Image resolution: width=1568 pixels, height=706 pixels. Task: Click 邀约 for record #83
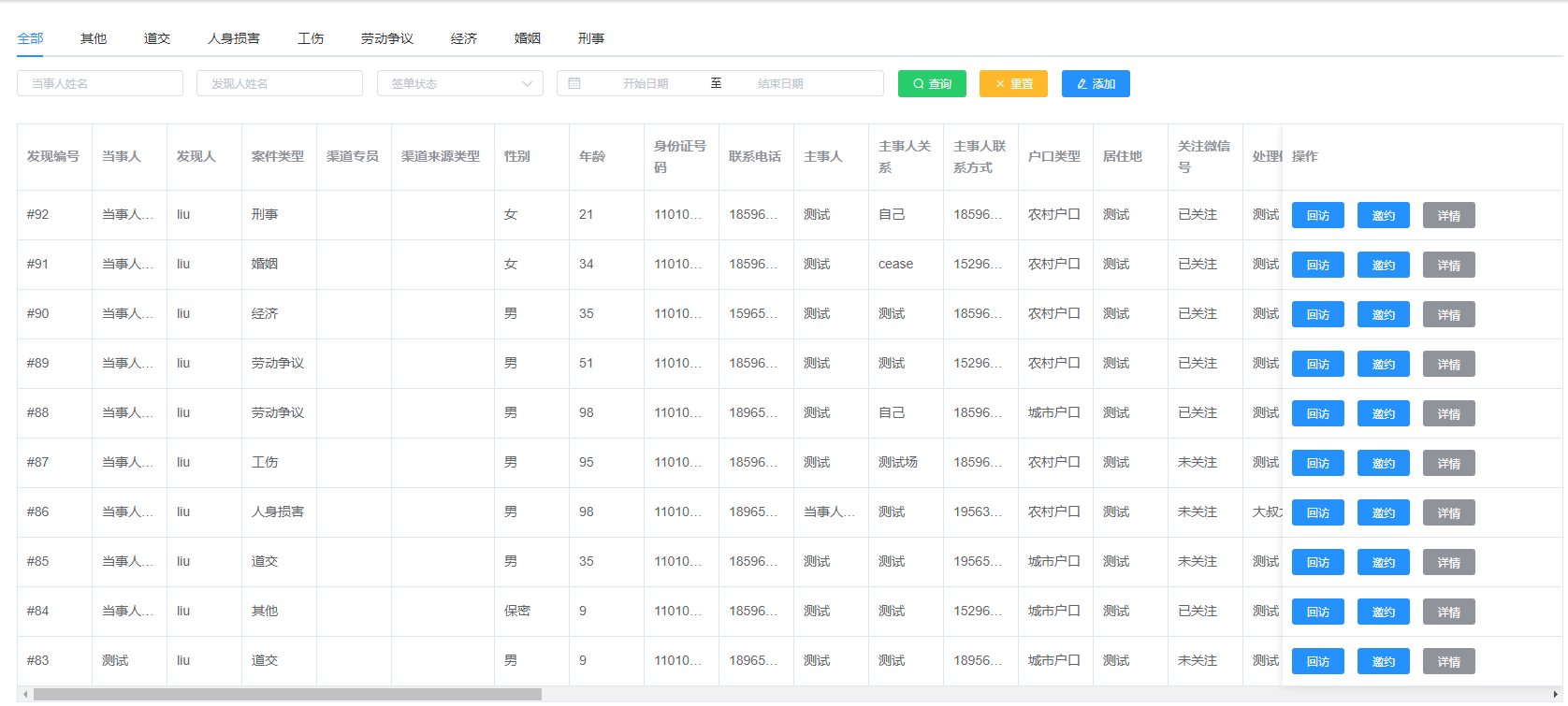point(1384,661)
